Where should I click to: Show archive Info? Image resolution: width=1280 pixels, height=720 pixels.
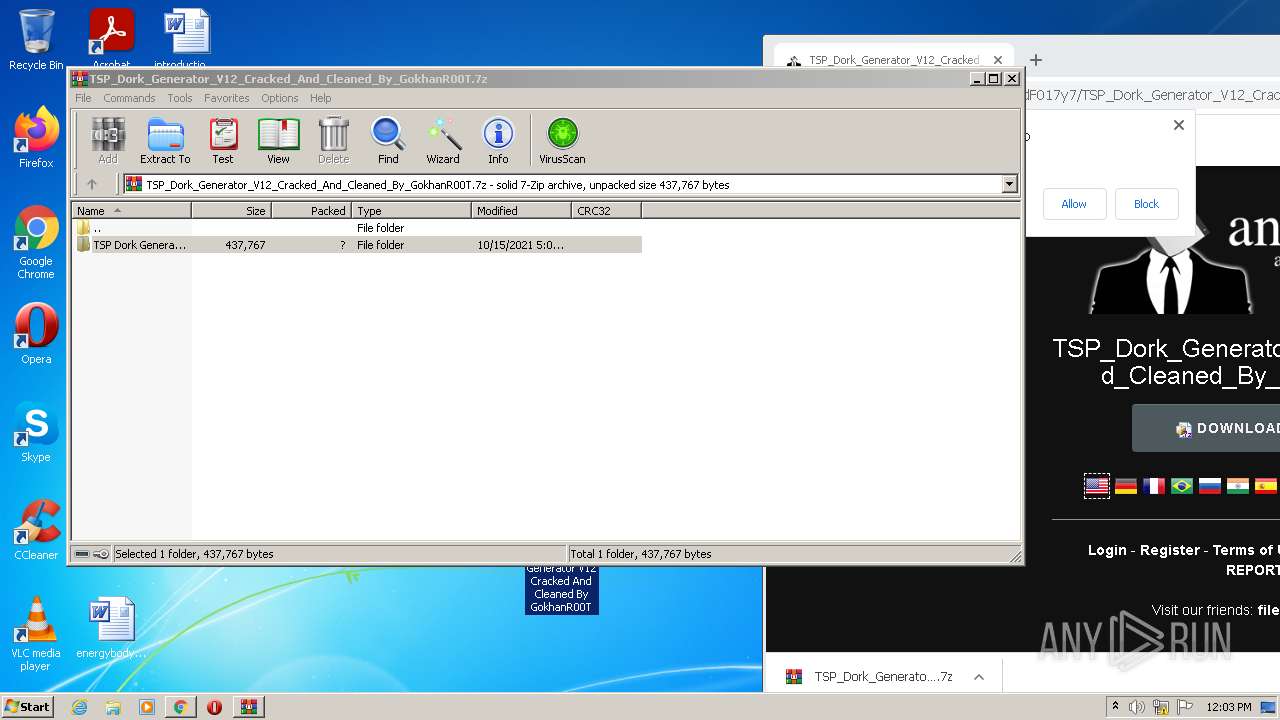498,140
